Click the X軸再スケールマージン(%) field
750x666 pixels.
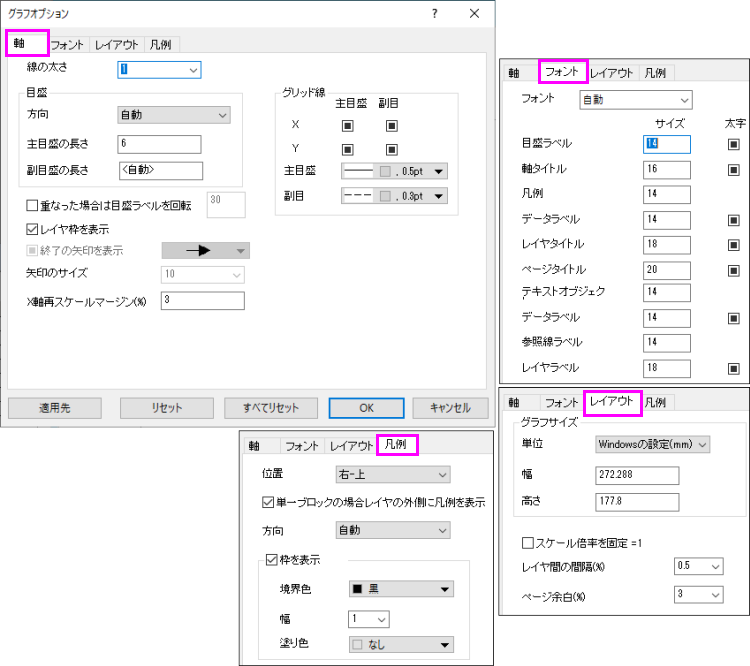pos(203,301)
